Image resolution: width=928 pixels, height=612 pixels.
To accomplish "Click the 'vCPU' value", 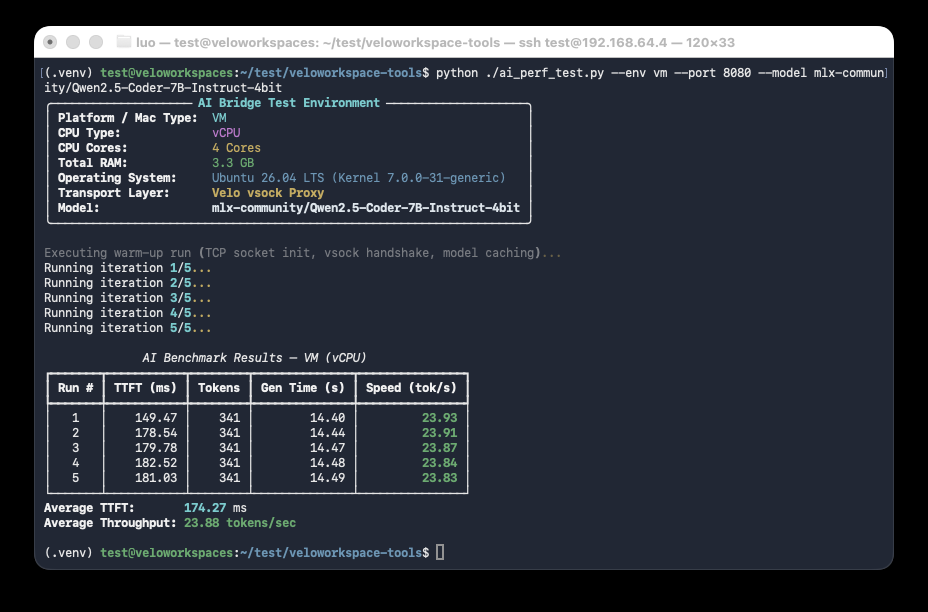I will click(x=226, y=133).
